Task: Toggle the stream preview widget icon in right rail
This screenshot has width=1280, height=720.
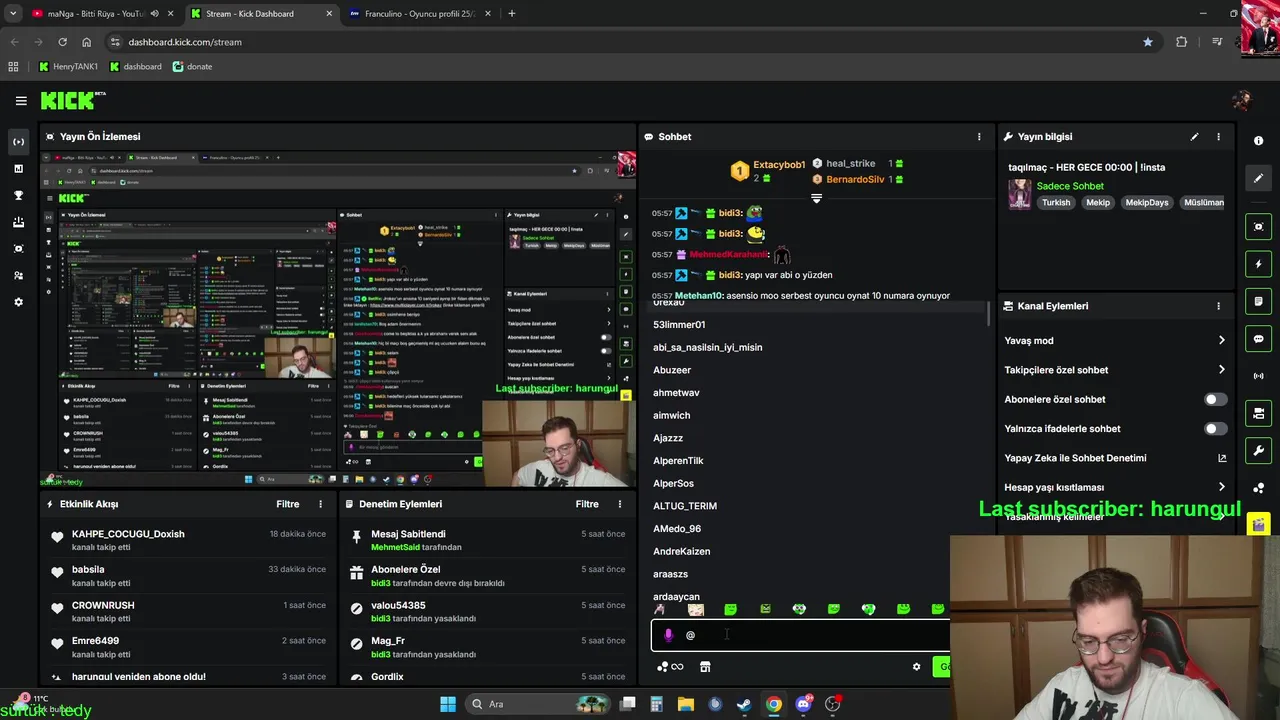Action: click(1259, 227)
